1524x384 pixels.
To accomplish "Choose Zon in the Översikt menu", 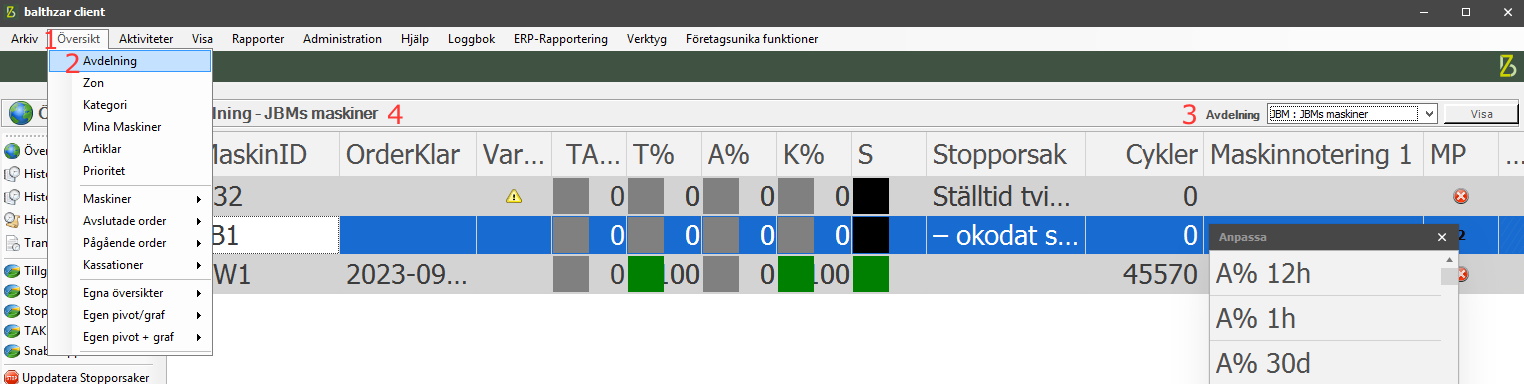I will 130,83.
